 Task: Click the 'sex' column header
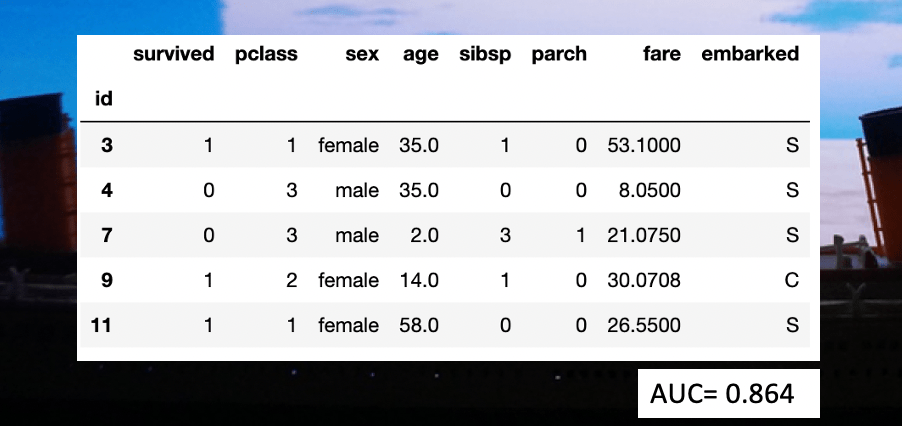362,55
